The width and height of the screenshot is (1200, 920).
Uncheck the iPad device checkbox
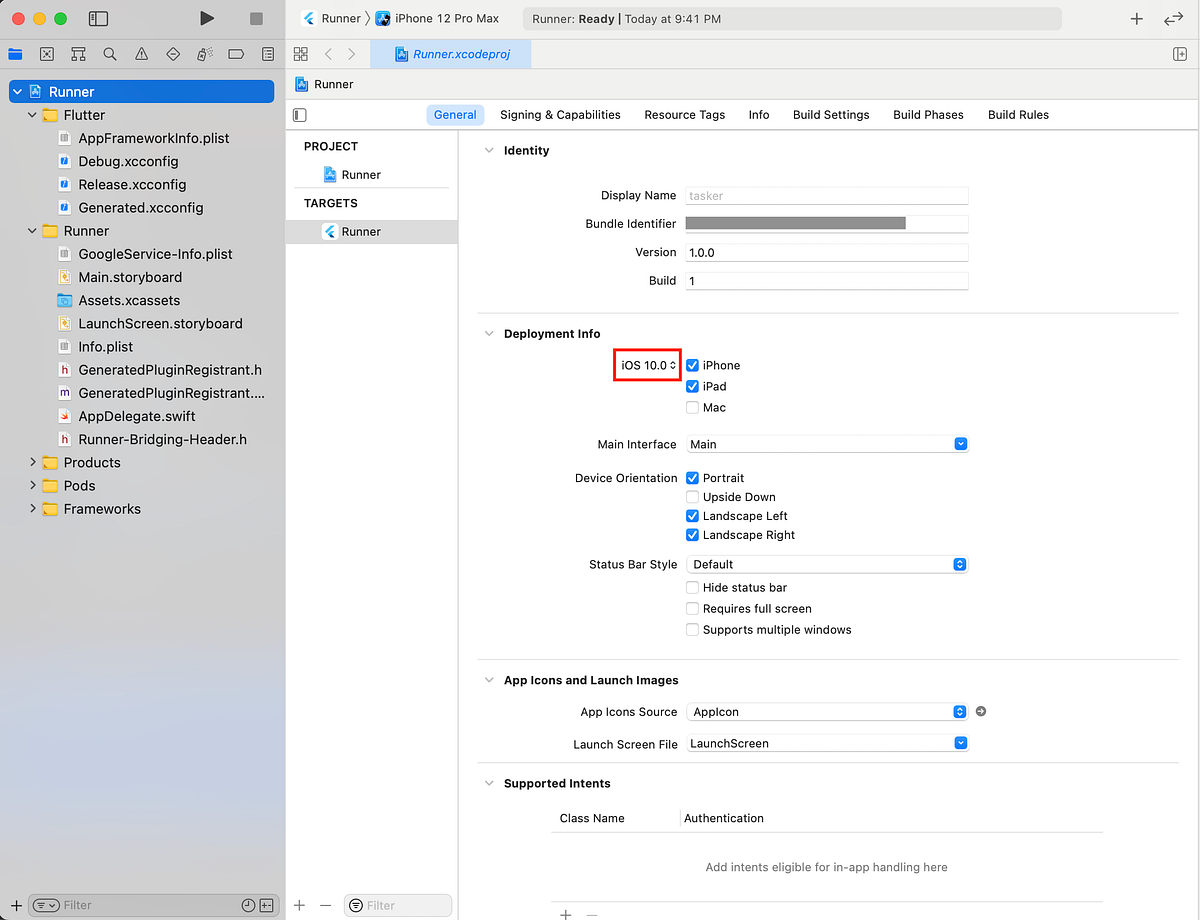(x=692, y=386)
